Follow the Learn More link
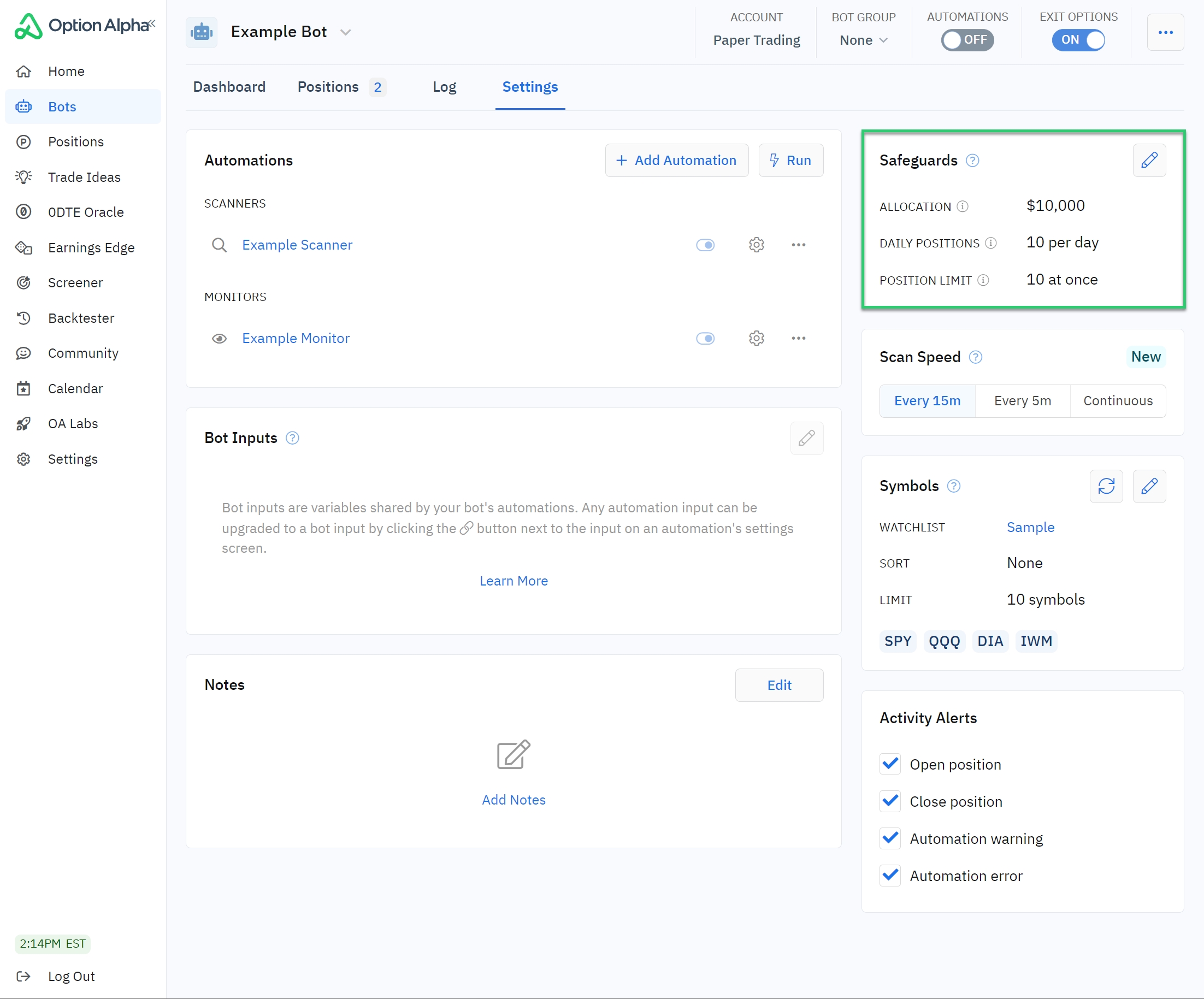1204x999 pixels. pos(513,581)
